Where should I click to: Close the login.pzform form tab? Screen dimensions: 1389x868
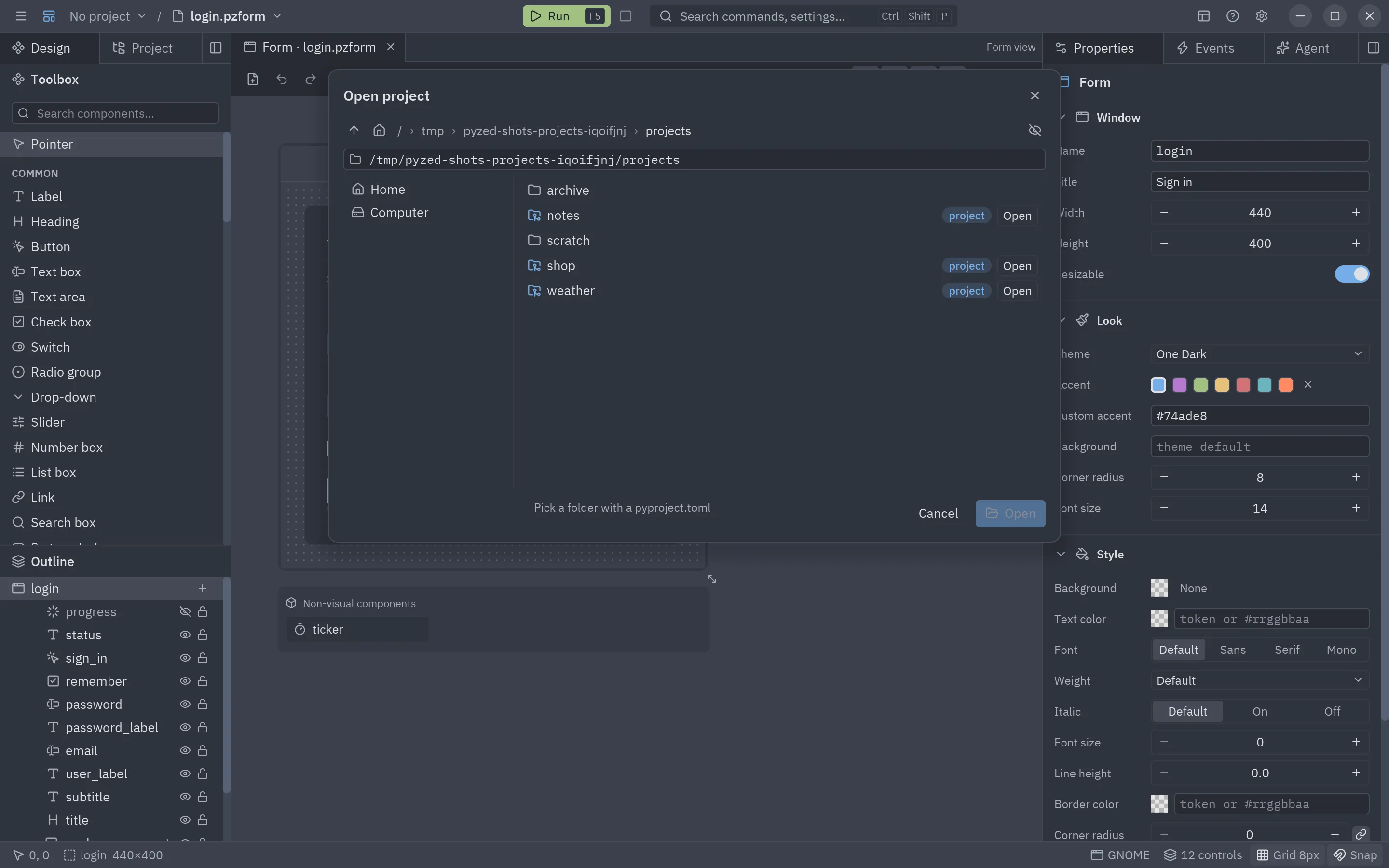[x=390, y=47]
